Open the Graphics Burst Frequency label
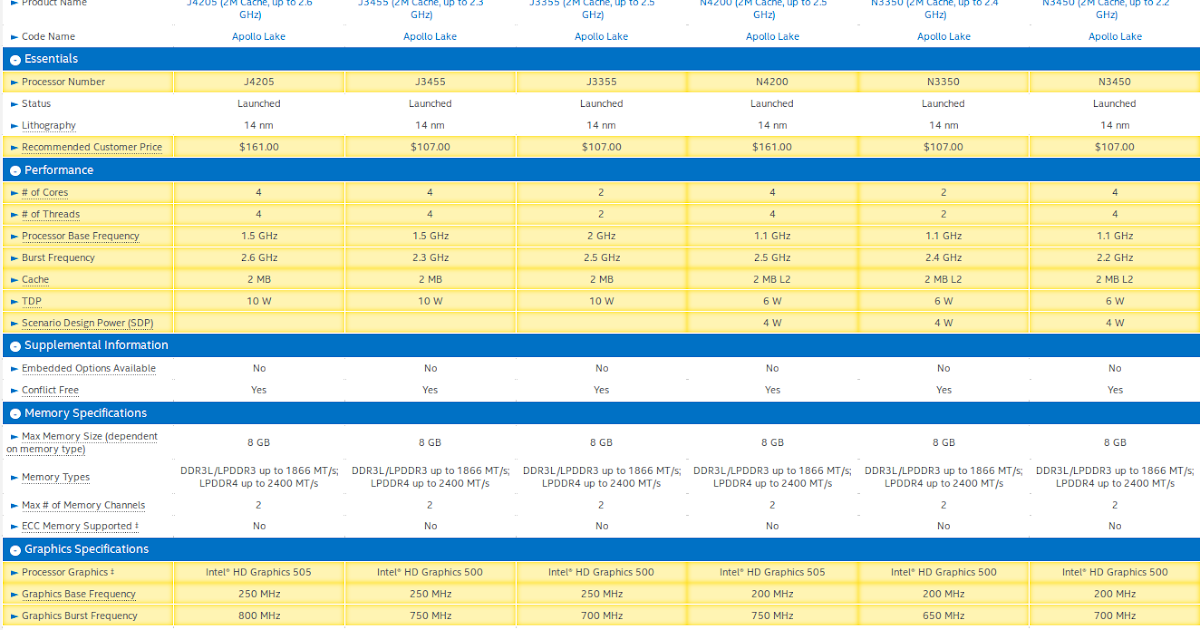1200x630 pixels. click(80, 617)
